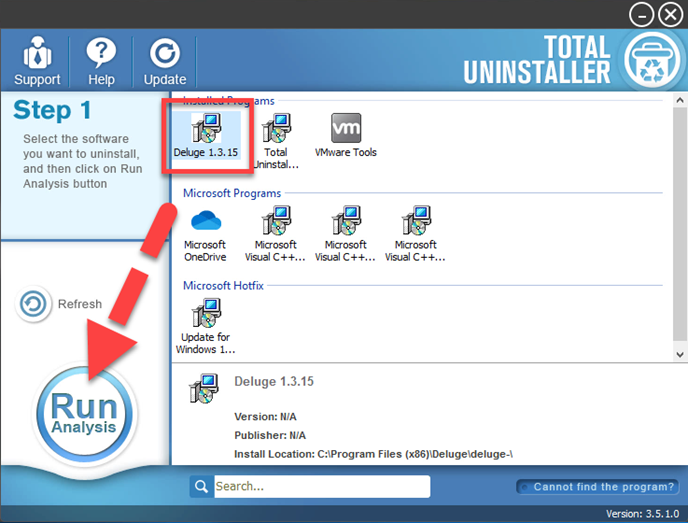Viewport: 688px width, 523px height.
Task: Click the Version: N/A detail line
Action: (265, 416)
